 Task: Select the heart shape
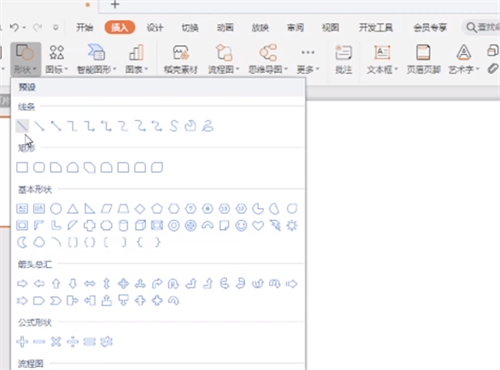coord(258,226)
